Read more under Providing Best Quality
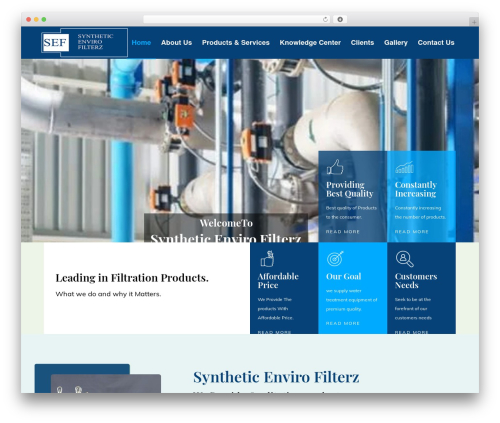The width and height of the screenshot is (500, 423). 342,232
